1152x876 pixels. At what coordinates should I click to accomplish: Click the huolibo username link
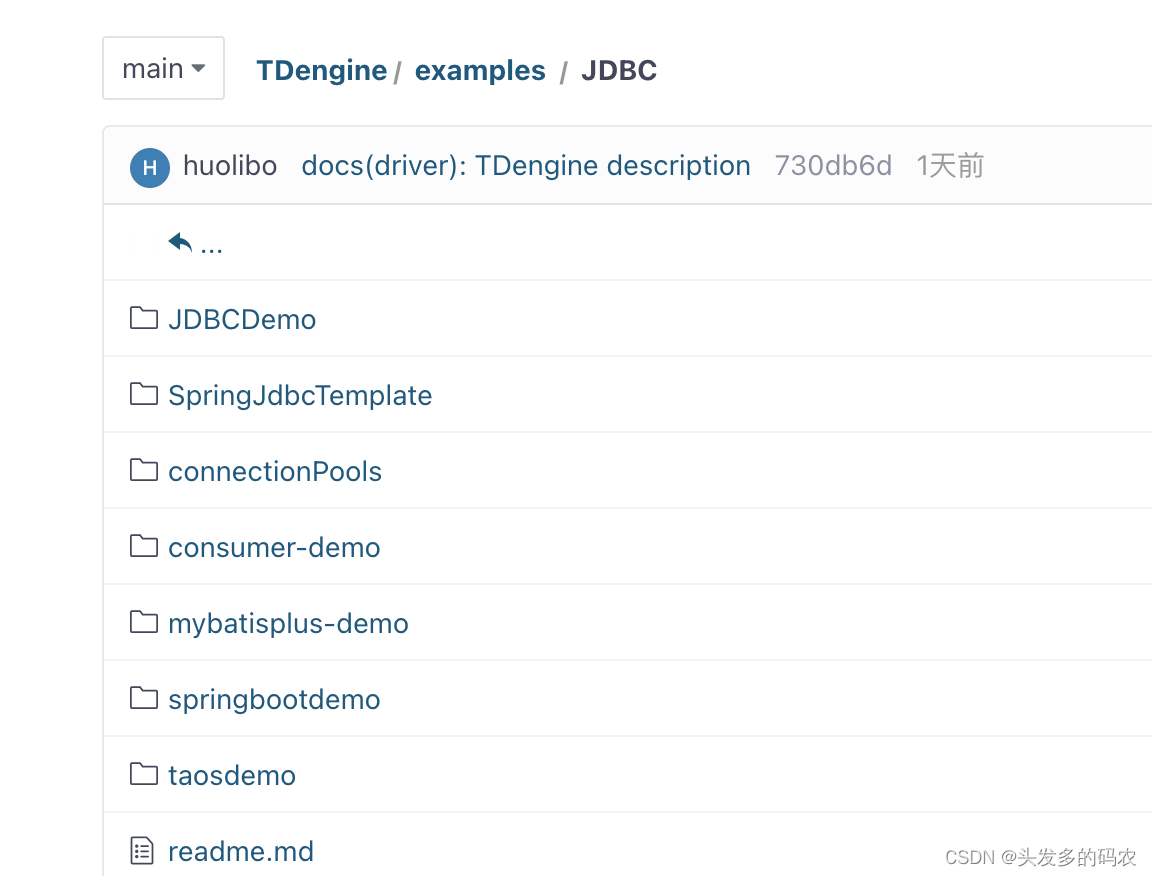tap(230, 166)
